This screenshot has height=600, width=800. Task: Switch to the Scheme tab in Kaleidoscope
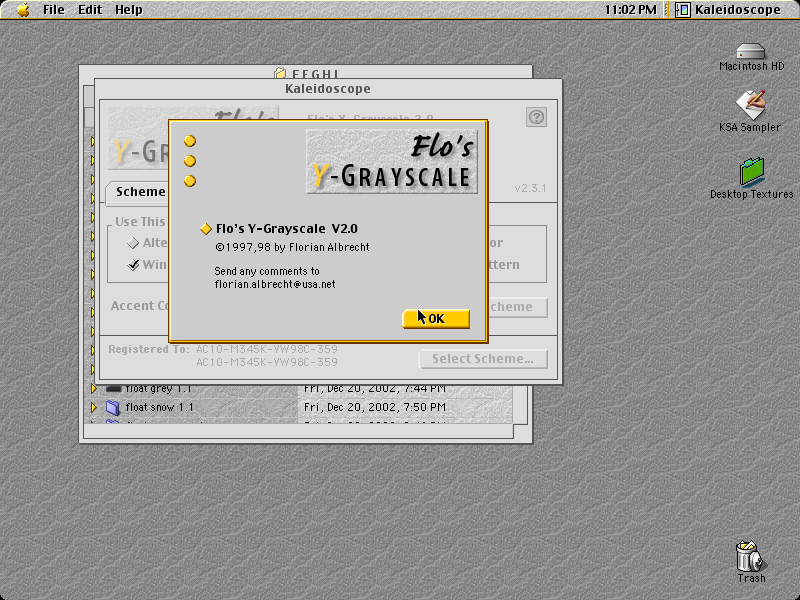138,192
